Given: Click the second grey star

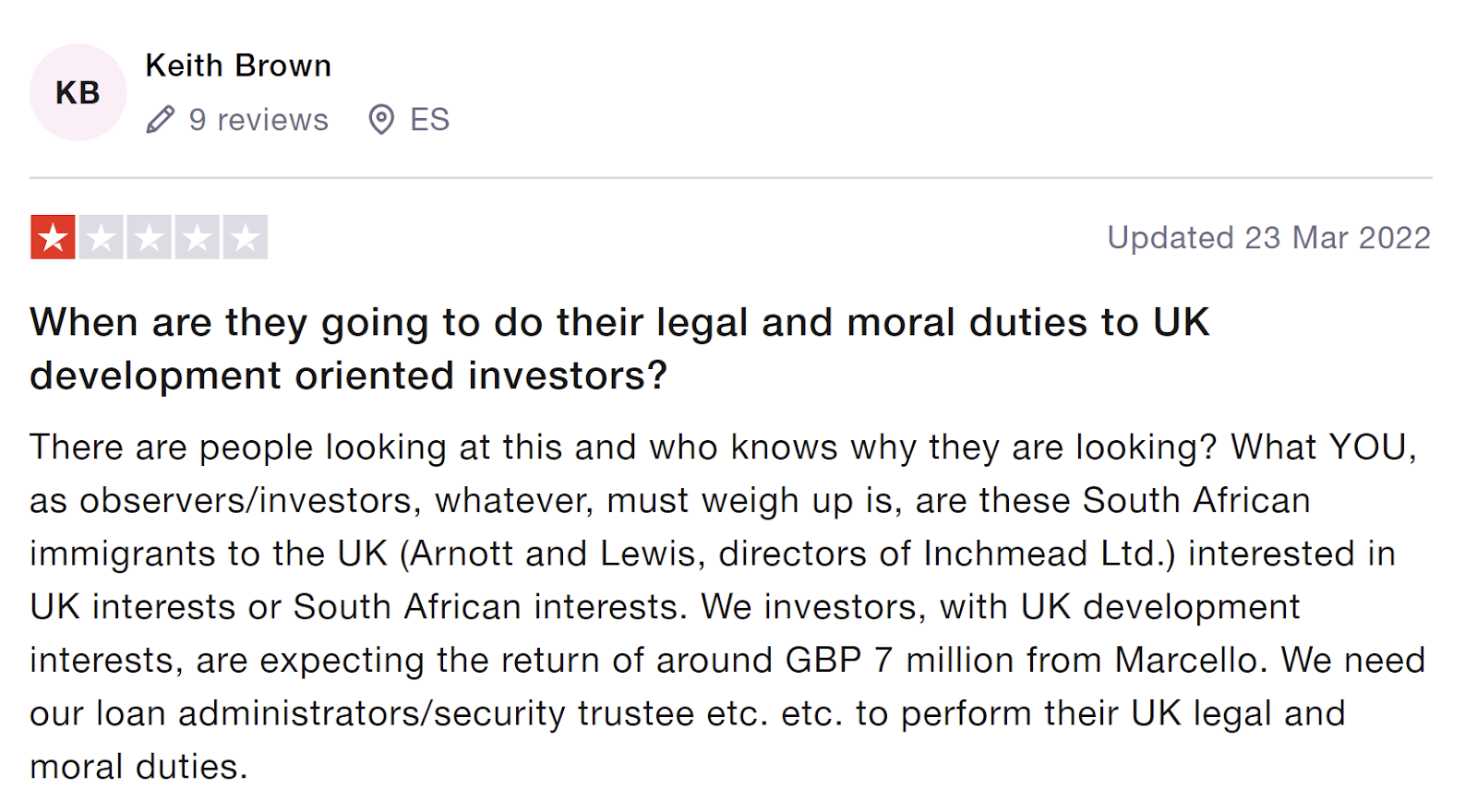Looking at the screenshot, I should 101,237.
